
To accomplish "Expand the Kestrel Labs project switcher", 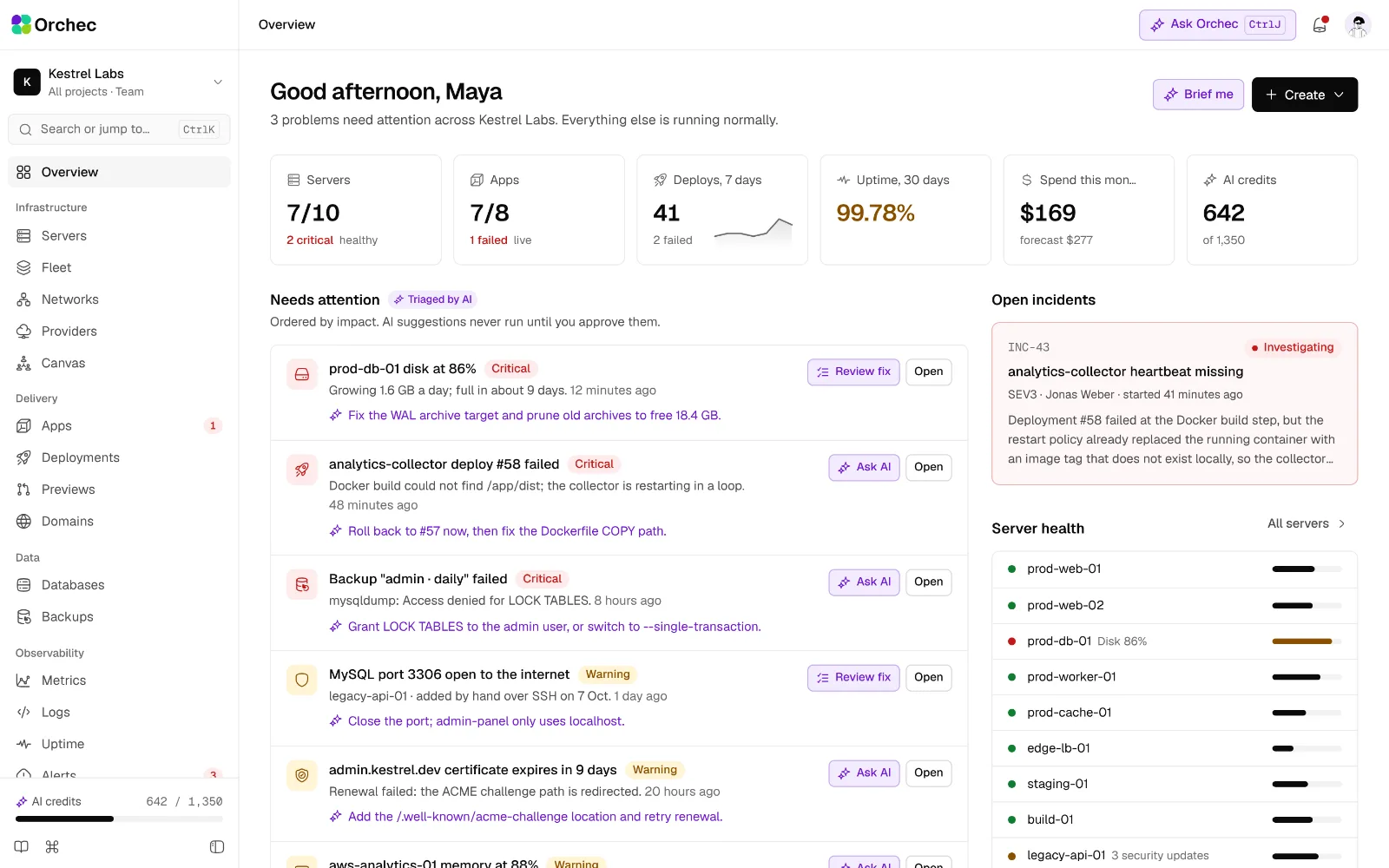I will click(x=119, y=82).
